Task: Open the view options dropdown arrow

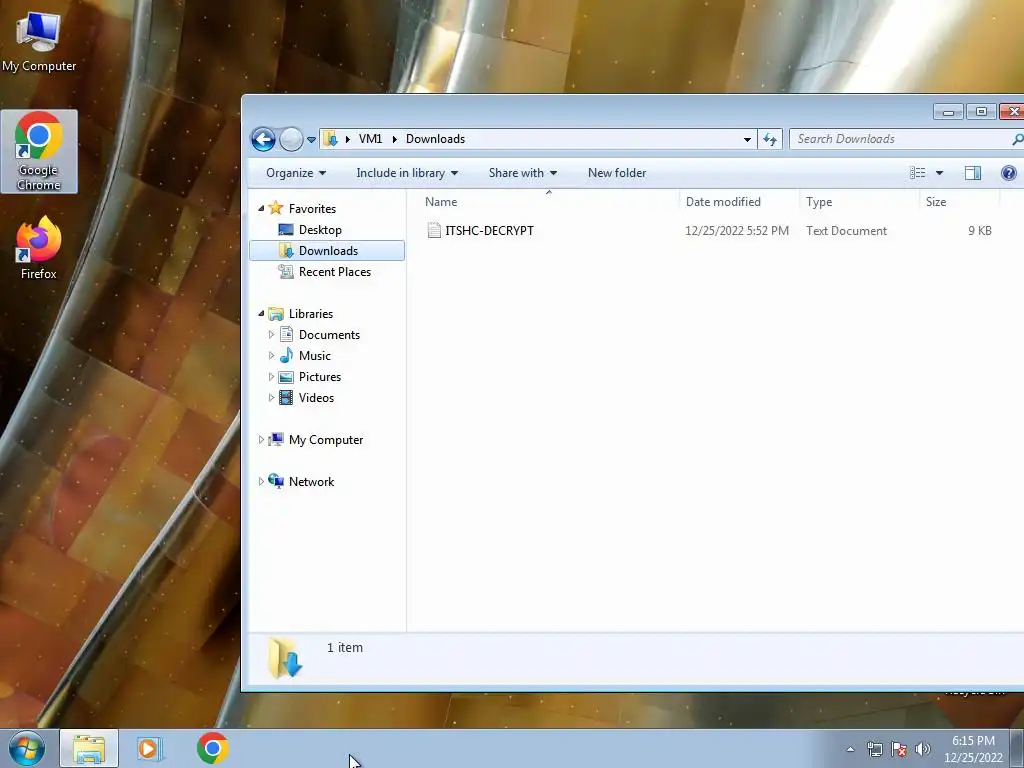Action: pyautogui.click(x=939, y=173)
